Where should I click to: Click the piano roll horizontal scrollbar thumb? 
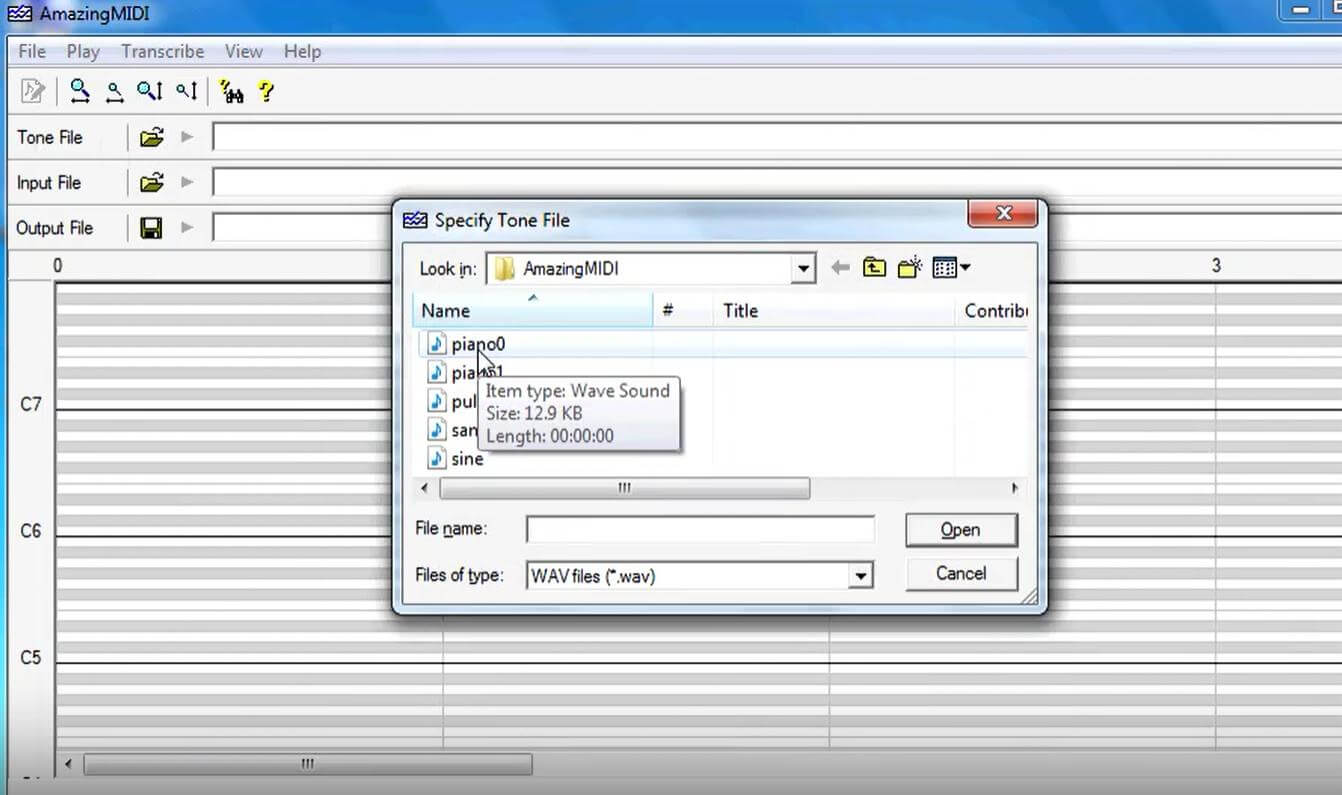(x=308, y=764)
